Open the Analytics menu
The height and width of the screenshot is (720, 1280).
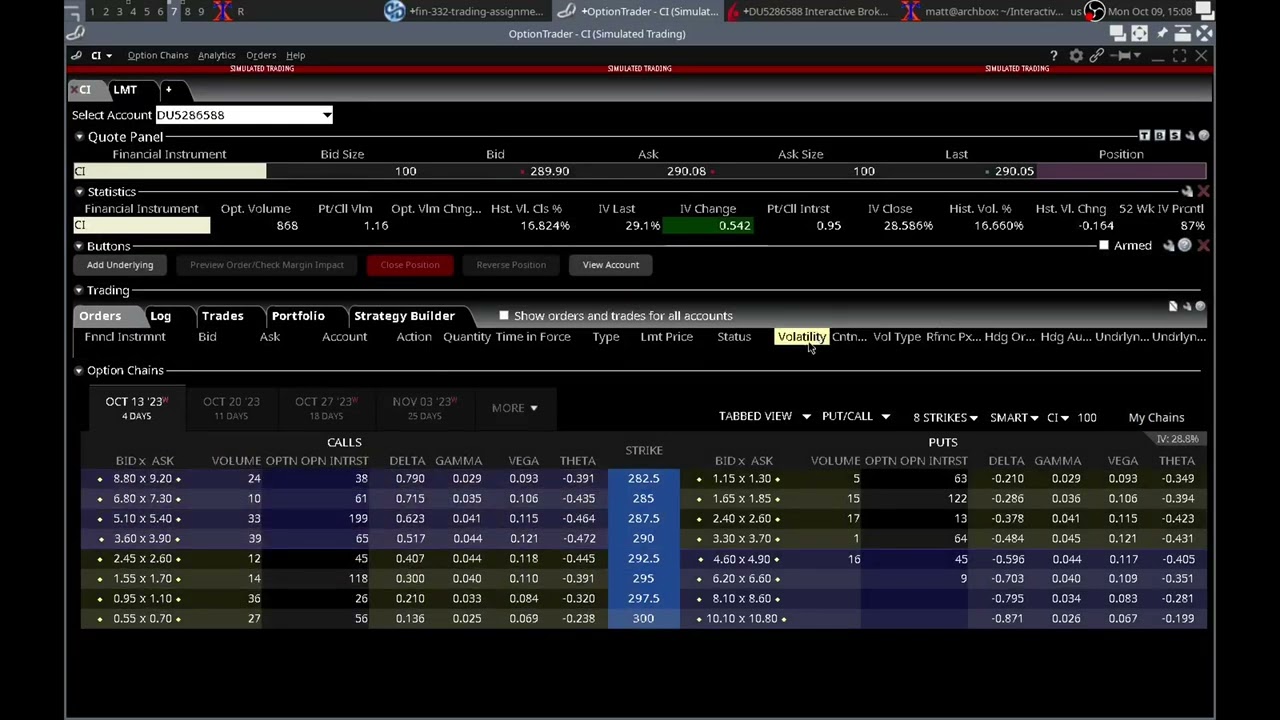pos(216,56)
